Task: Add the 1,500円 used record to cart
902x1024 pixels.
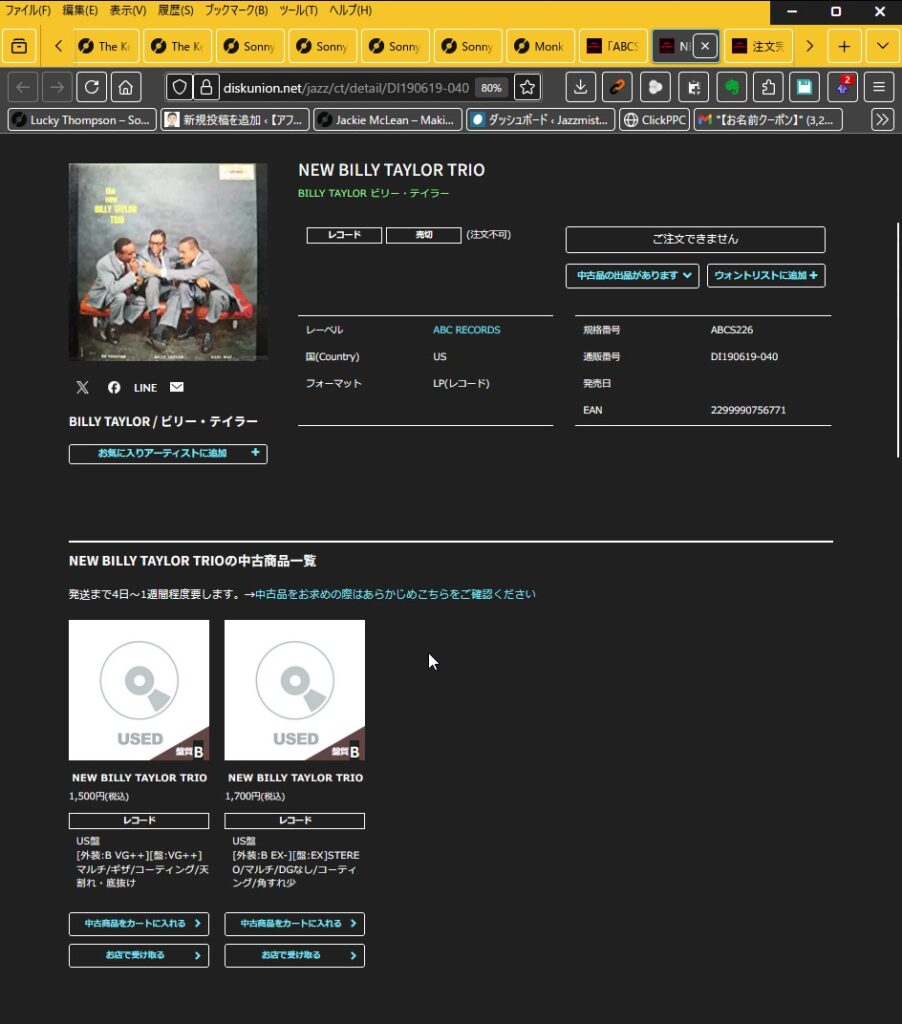Action: (x=139, y=924)
